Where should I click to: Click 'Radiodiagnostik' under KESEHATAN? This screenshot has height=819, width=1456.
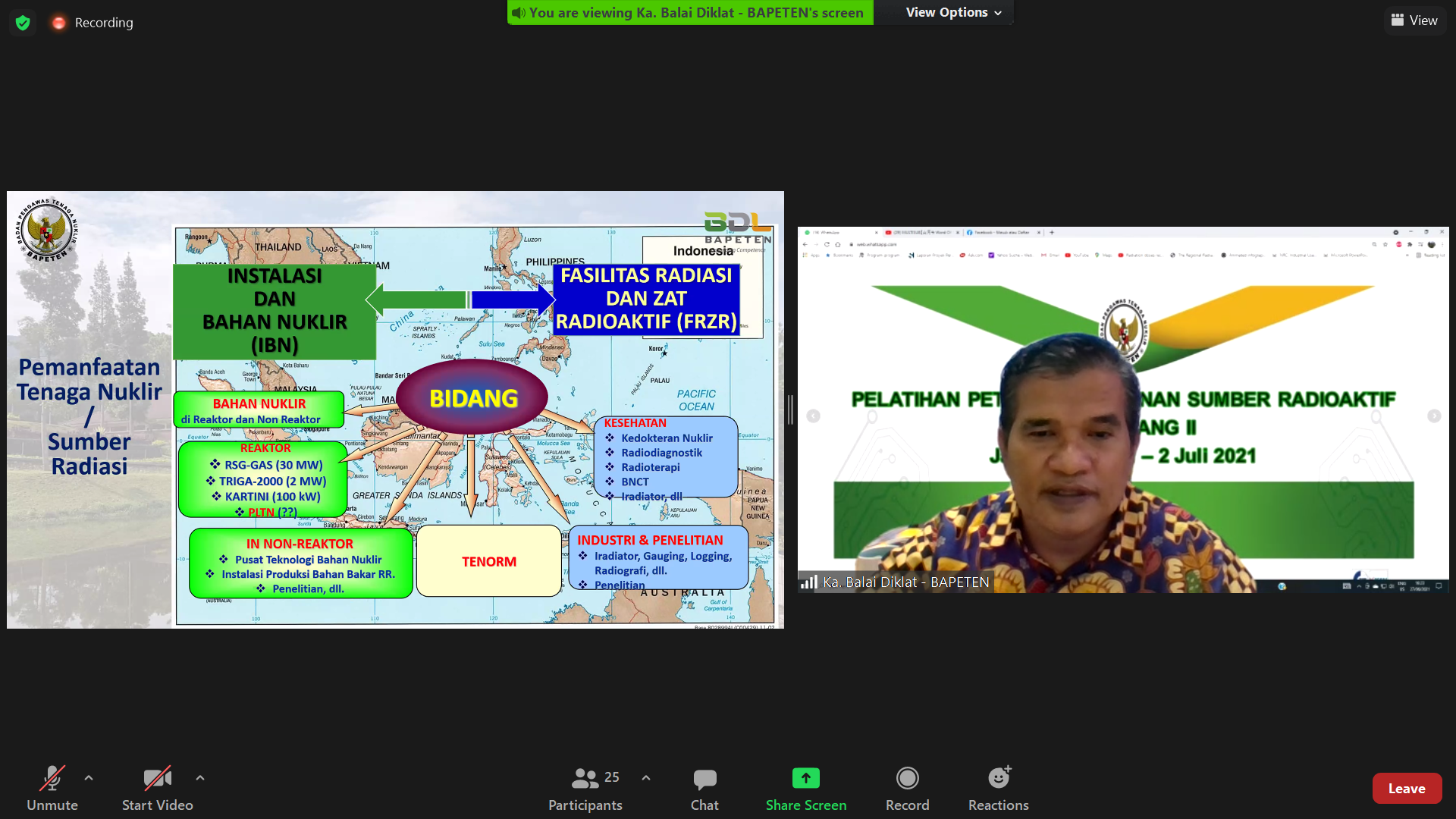pos(661,453)
